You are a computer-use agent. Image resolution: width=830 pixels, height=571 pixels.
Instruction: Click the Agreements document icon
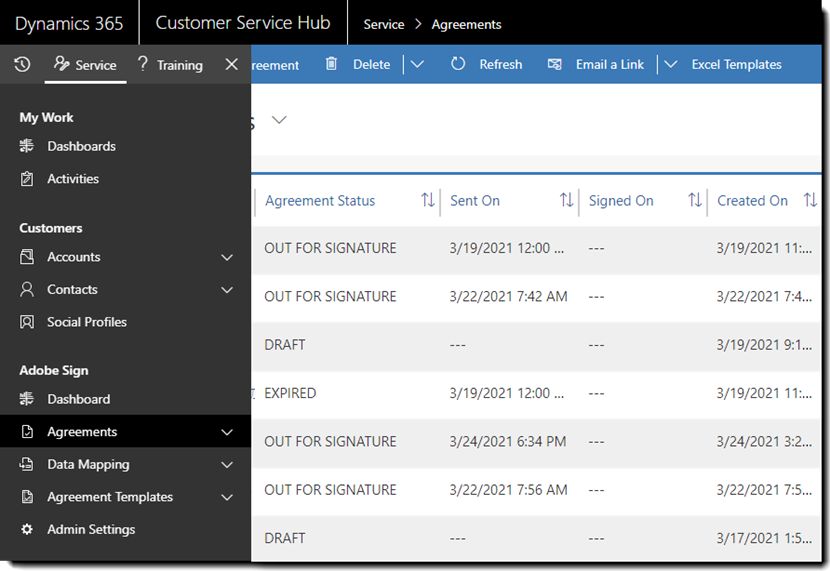coord(26,432)
